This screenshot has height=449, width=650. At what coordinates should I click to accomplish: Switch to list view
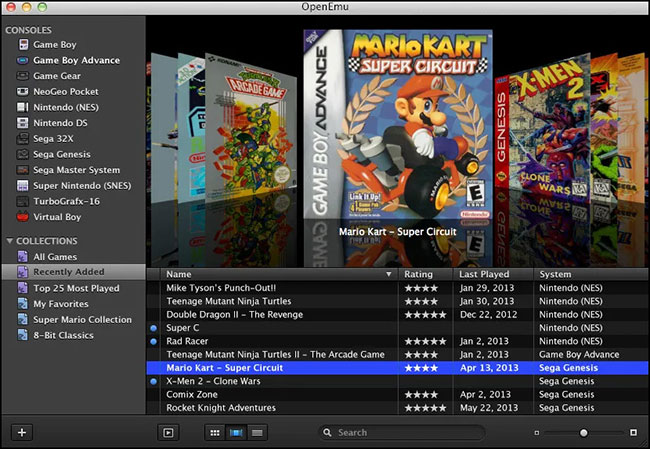[x=257, y=433]
